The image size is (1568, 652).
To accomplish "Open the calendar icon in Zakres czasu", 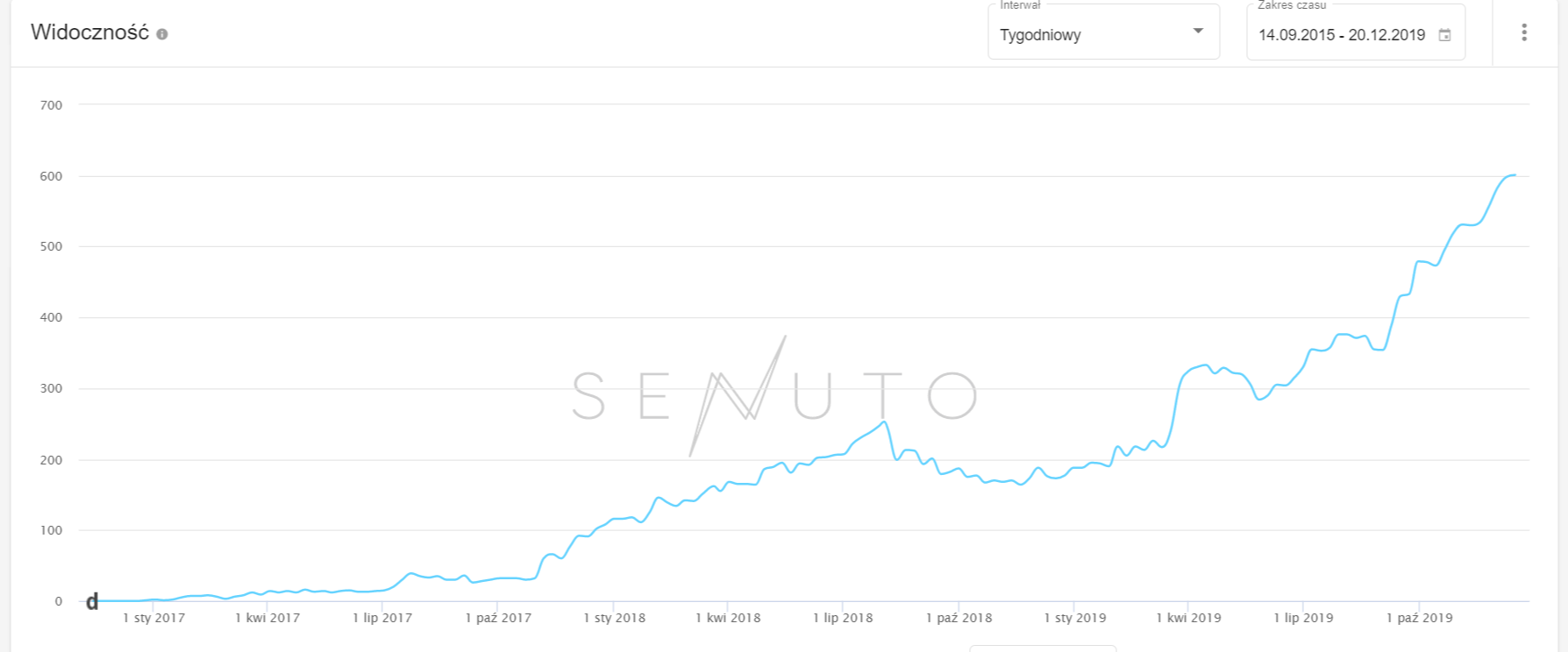I will tap(1444, 35).
